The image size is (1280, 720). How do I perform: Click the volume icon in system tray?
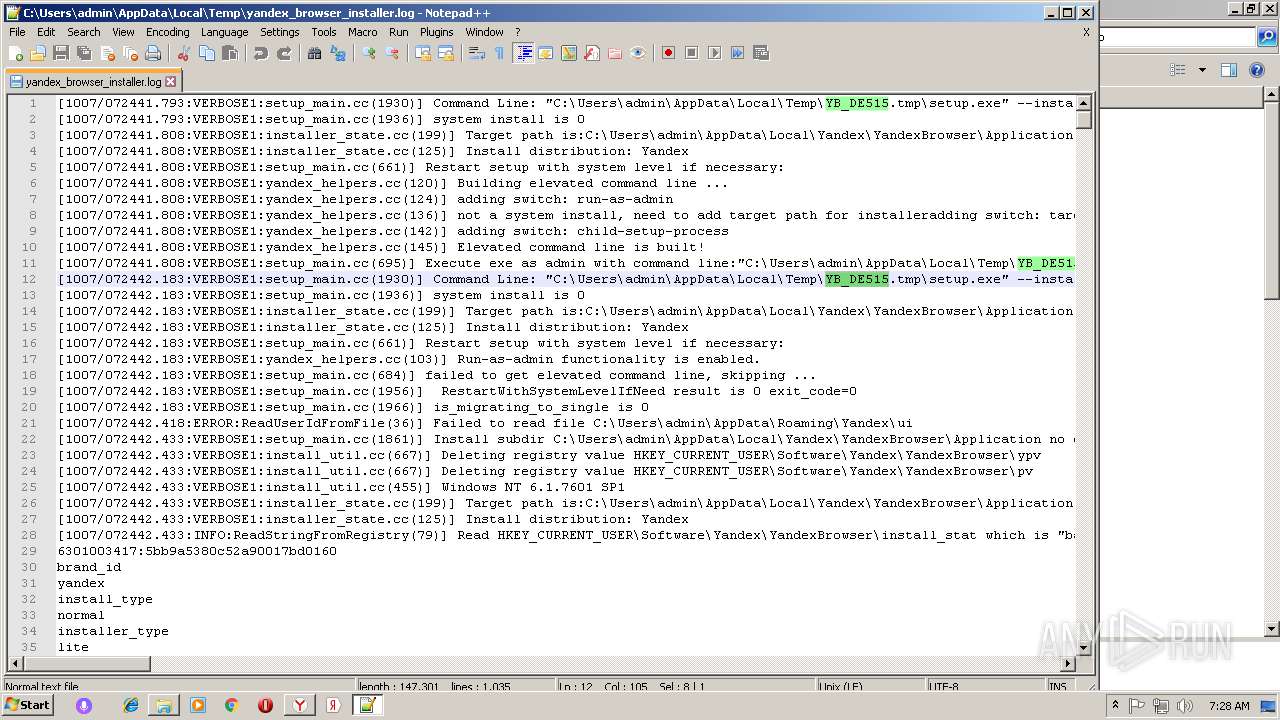point(1187,705)
